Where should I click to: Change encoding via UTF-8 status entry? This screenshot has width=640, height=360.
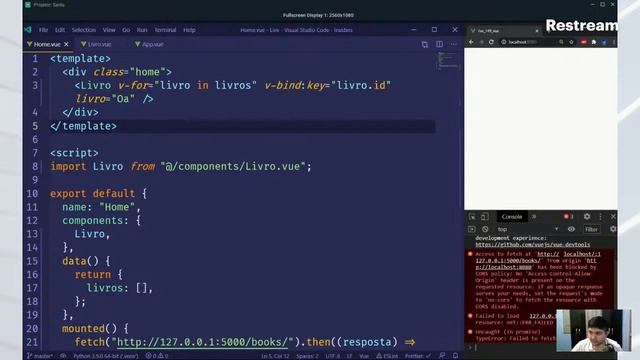(333, 356)
